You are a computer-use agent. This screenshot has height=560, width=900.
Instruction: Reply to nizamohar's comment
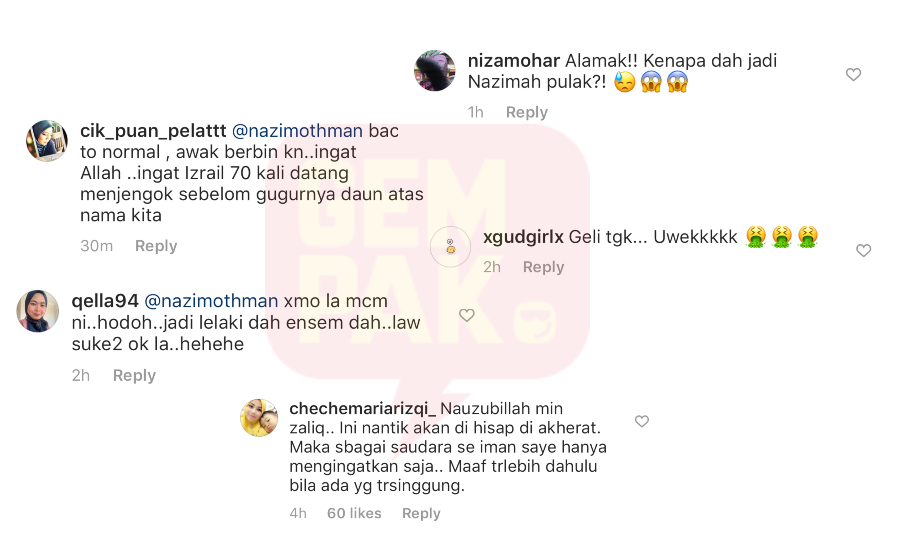point(526,112)
